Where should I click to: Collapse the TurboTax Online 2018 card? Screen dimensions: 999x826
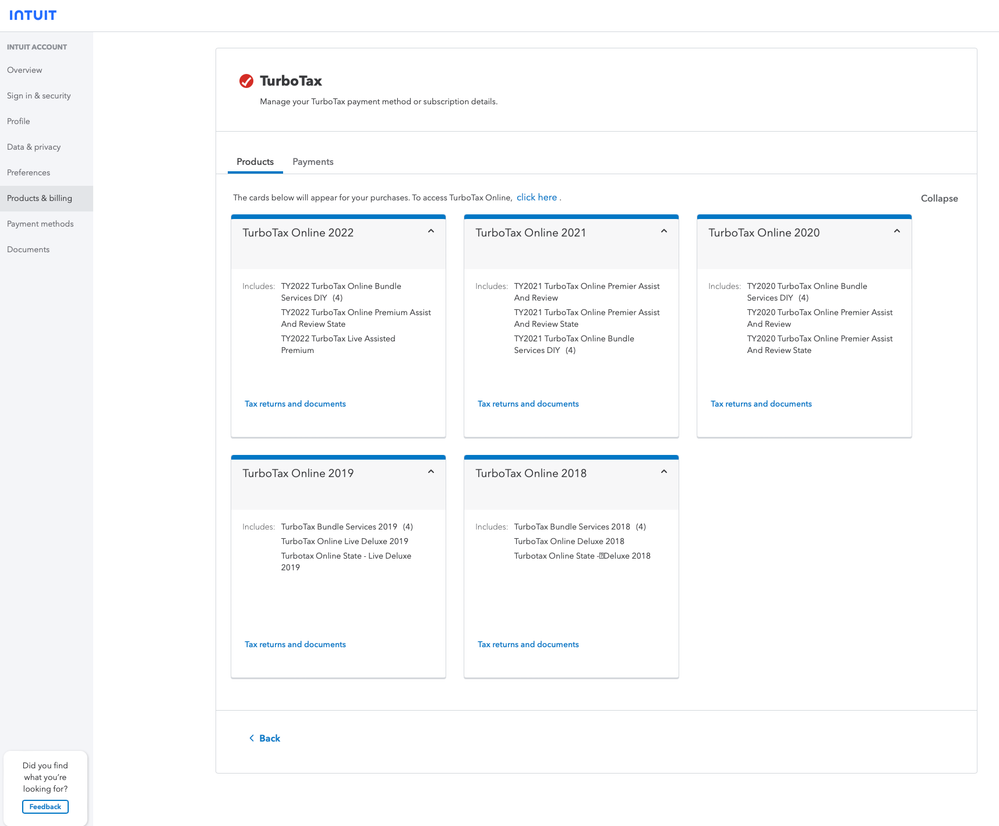pyautogui.click(x=664, y=472)
